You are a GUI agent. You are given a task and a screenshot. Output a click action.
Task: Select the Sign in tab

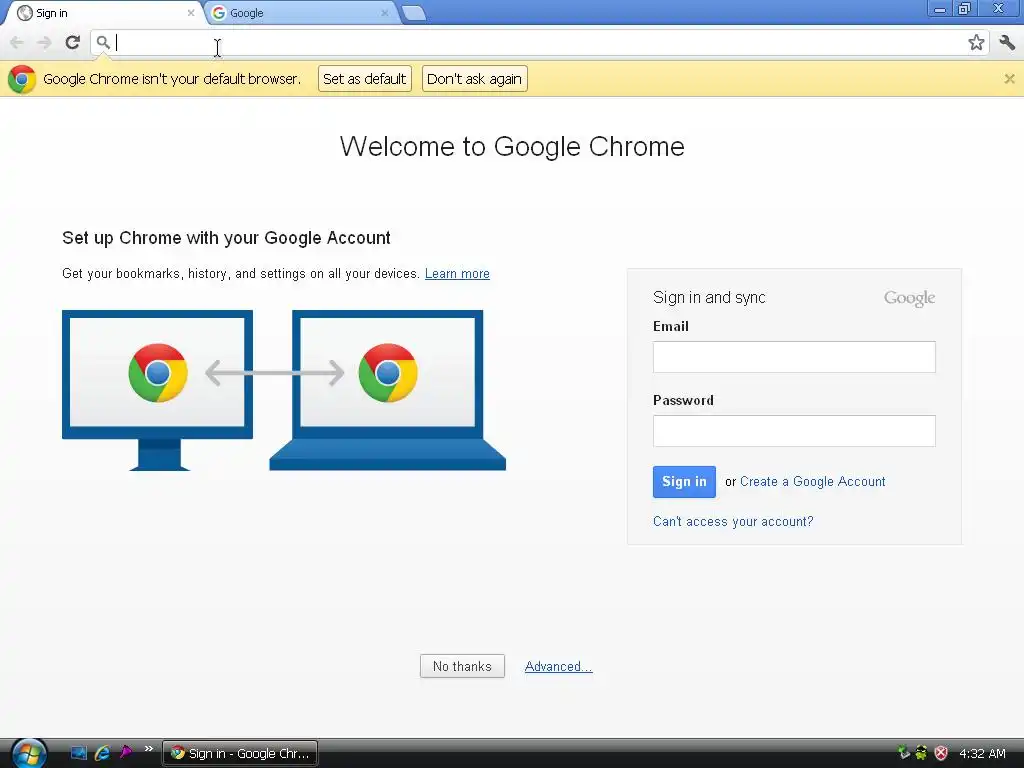(104, 13)
